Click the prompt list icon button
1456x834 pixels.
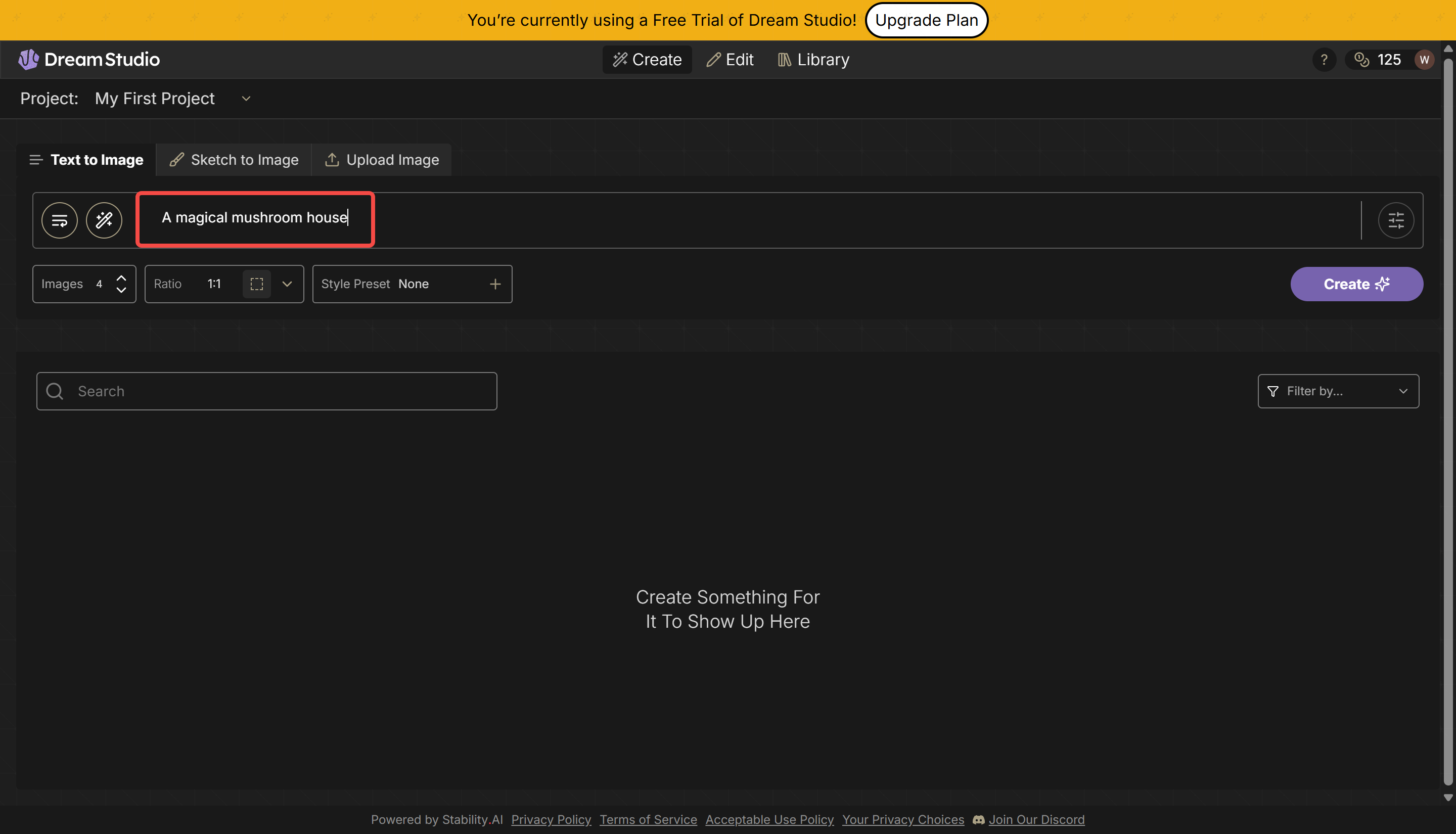60,220
